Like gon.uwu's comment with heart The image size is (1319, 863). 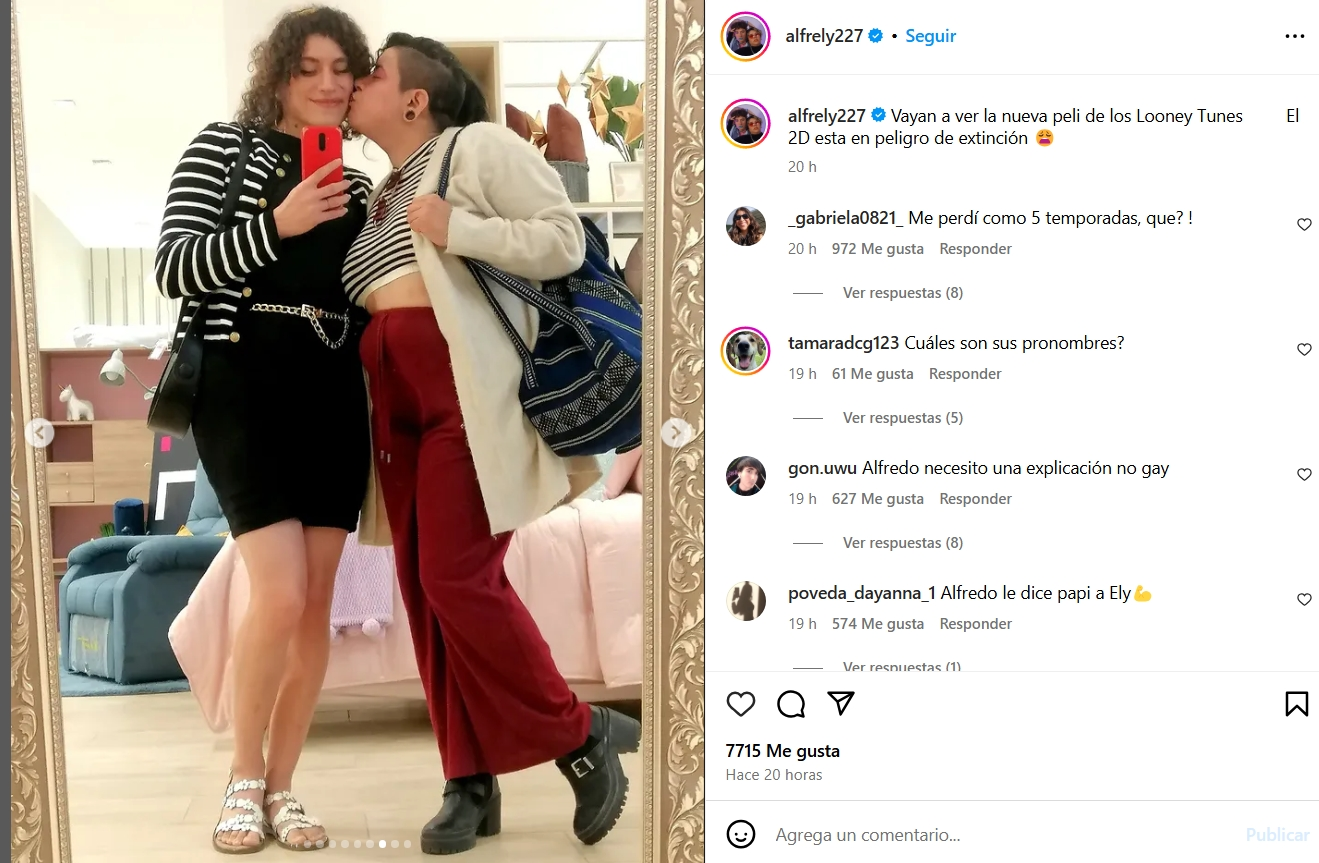[1304, 475]
